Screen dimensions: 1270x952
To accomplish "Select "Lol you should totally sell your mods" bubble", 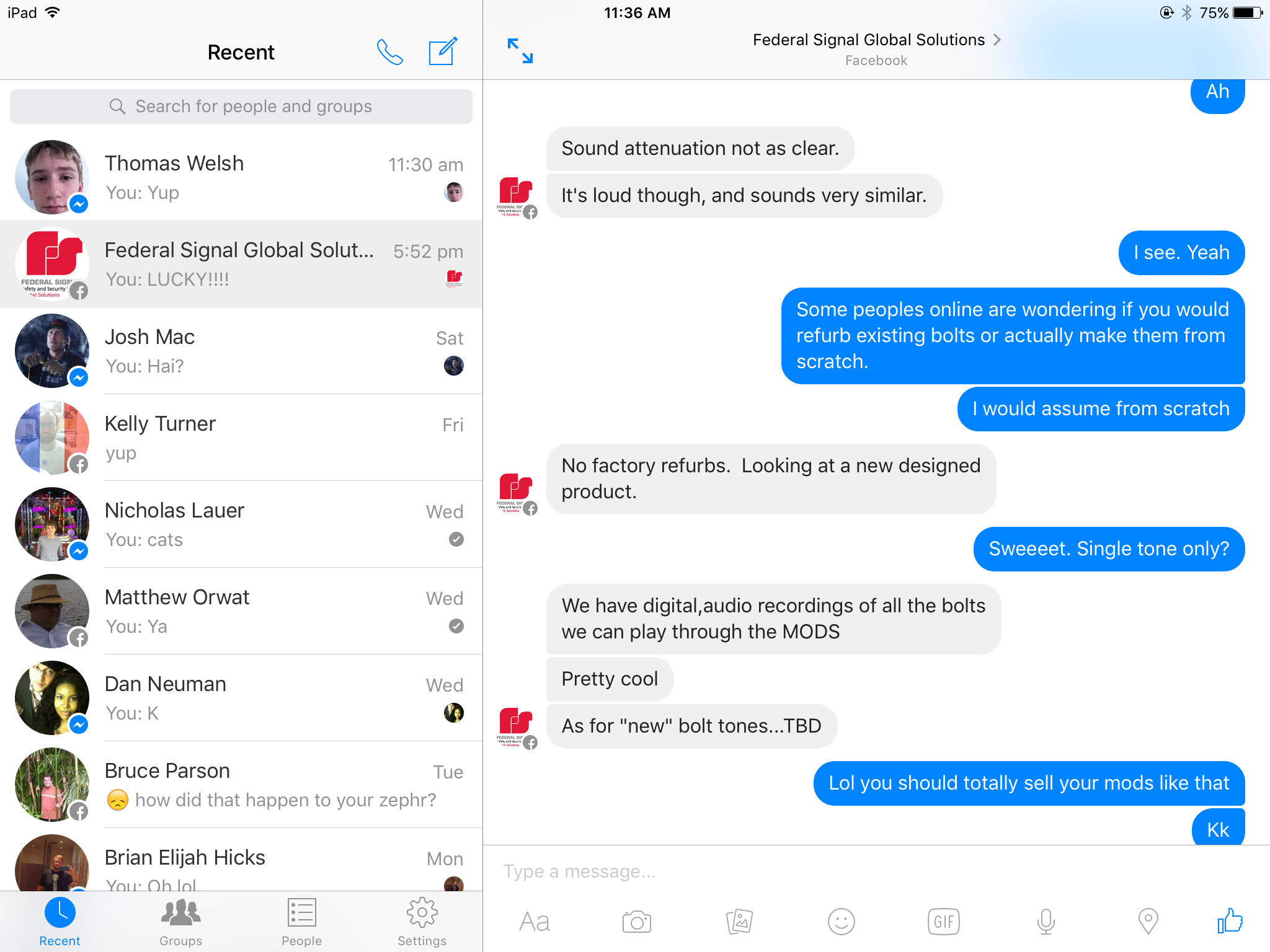I will click(1029, 783).
